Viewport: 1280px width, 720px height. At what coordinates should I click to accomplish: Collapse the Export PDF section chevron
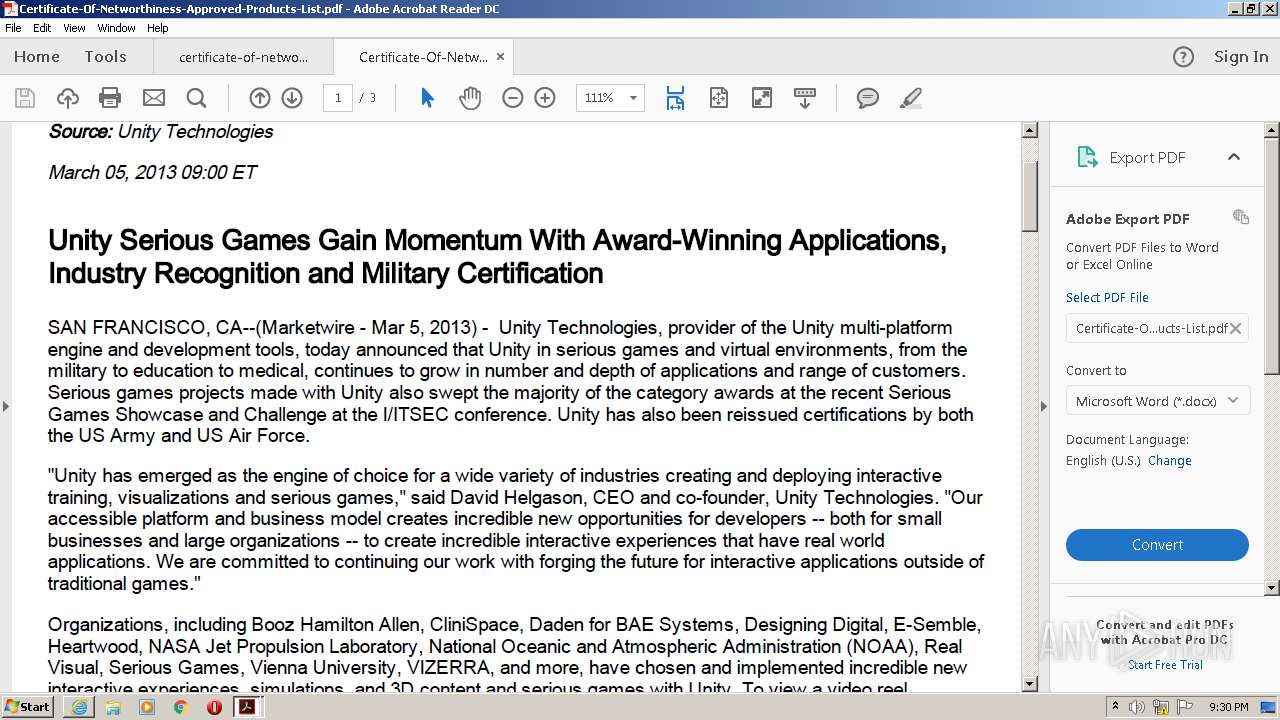tap(1234, 157)
